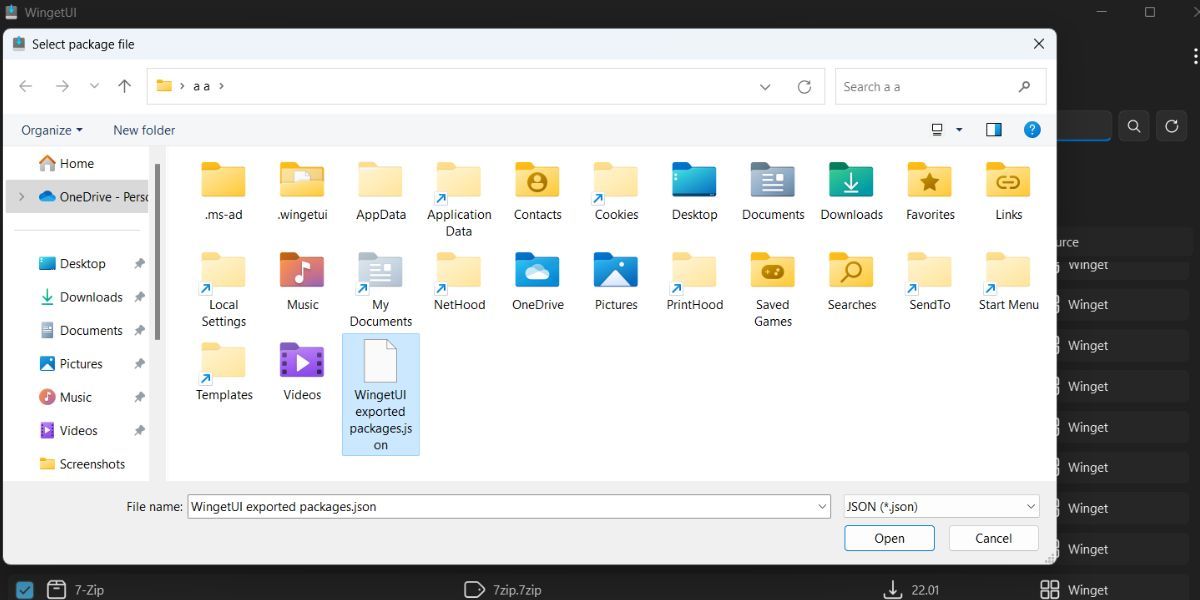Select the Local Settings shortcut folder

click(223, 290)
